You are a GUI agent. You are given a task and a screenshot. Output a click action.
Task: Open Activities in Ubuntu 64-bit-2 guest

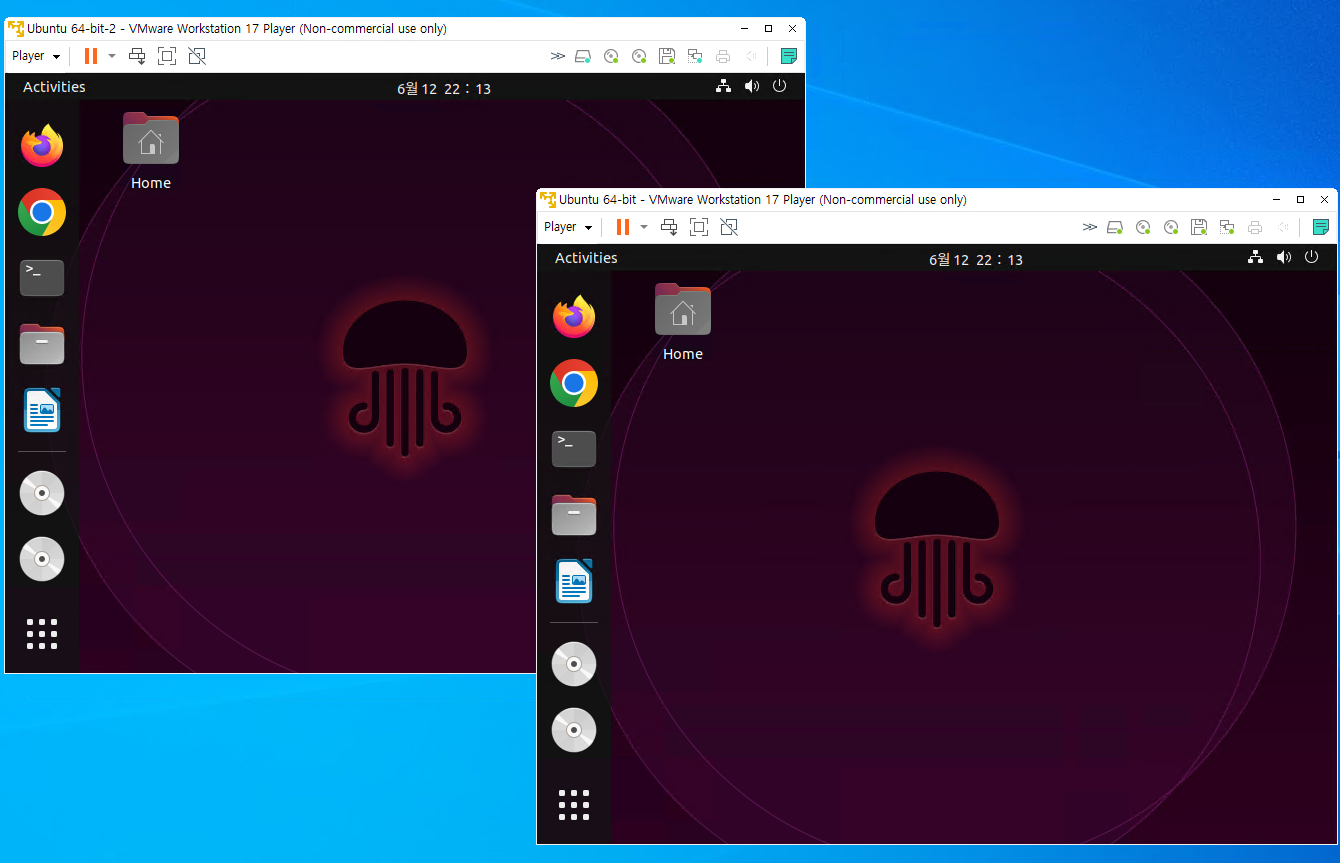click(x=54, y=87)
